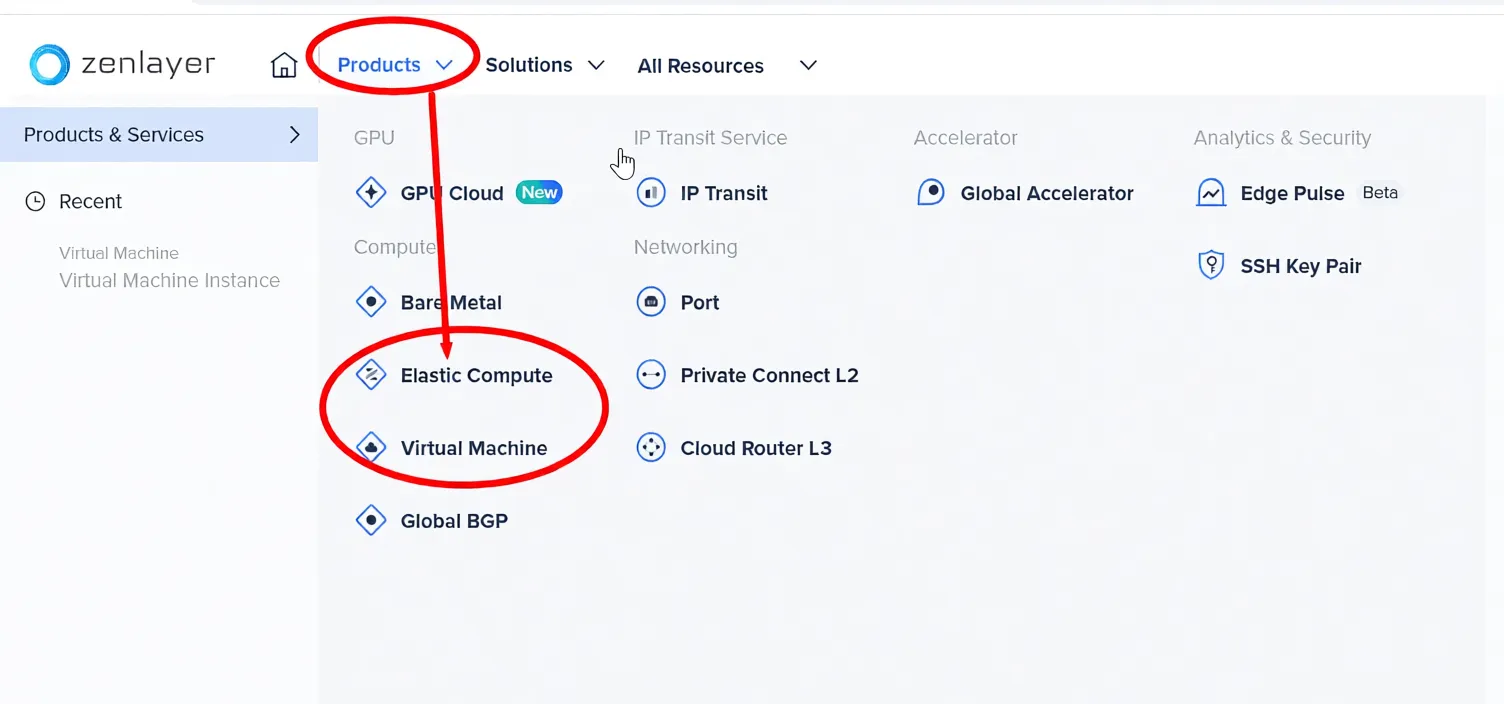
Task: Click the Edge Pulse chart icon
Action: (1211, 193)
